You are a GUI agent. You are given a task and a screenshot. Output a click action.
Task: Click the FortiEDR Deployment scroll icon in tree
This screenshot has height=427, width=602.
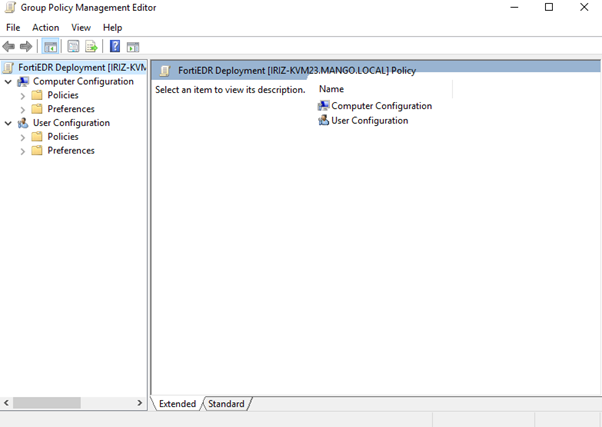pos(8,68)
